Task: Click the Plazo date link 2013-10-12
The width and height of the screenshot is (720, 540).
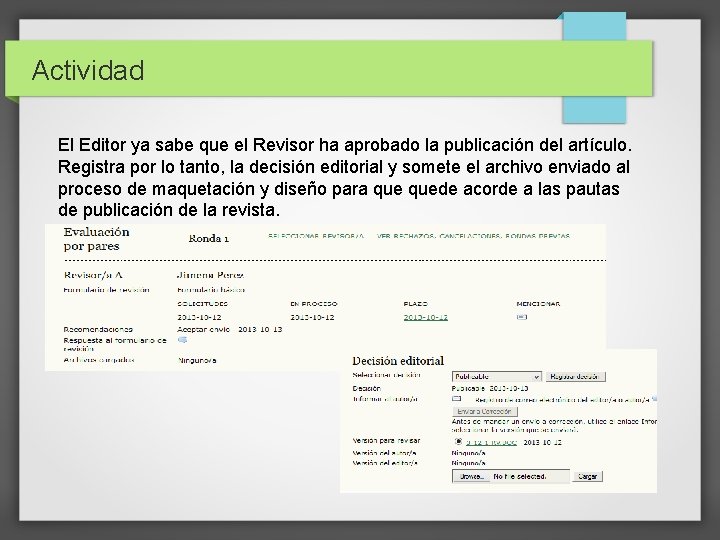Action: click(x=426, y=317)
